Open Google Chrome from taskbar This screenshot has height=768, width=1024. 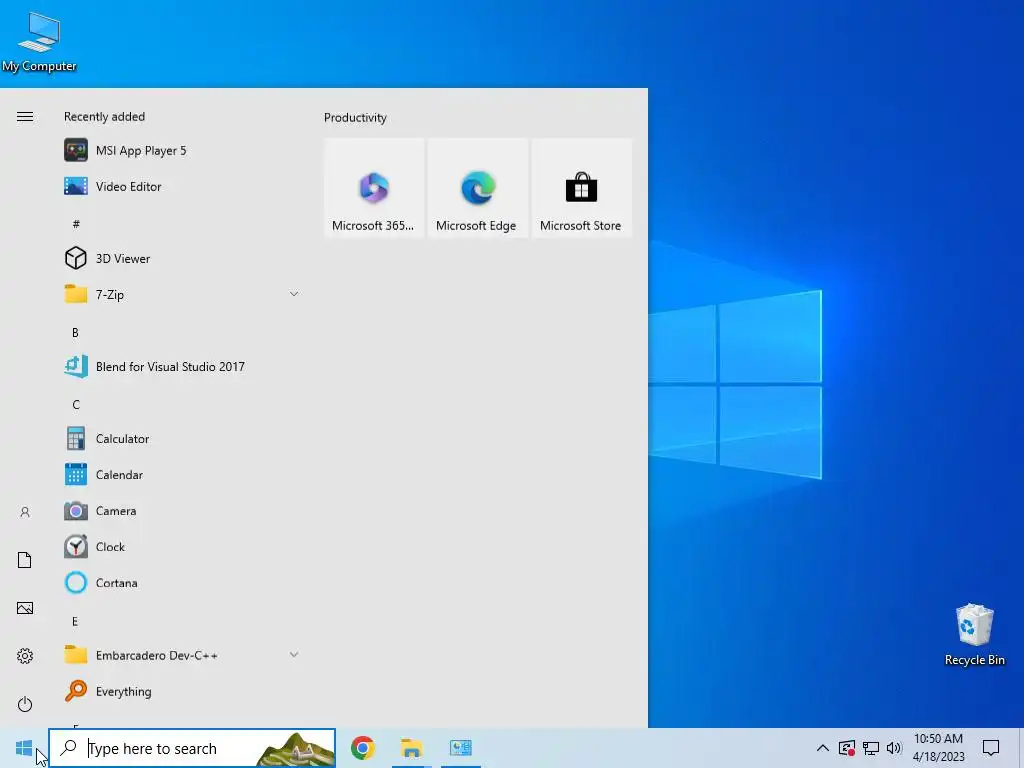(x=362, y=748)
